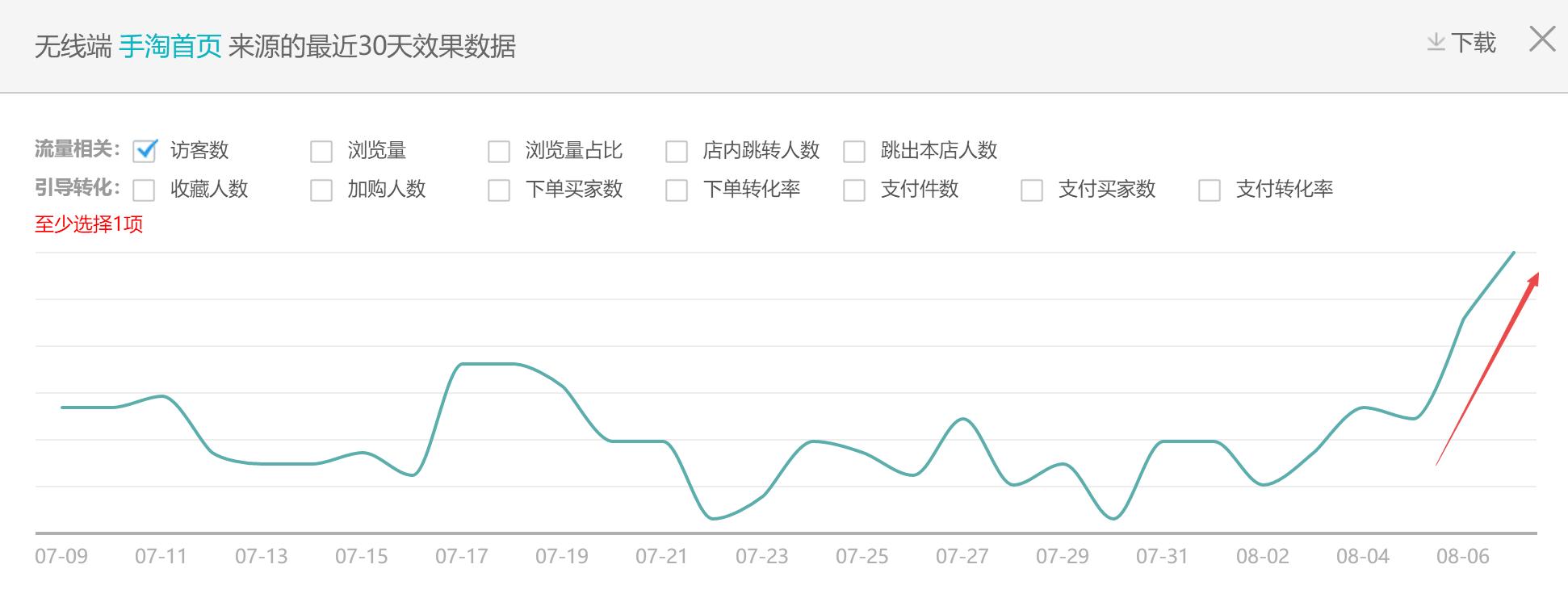Select the 跳出本店人数 checkbox
Viewport: 1568px width, 602px height.
tap(854, 151)
